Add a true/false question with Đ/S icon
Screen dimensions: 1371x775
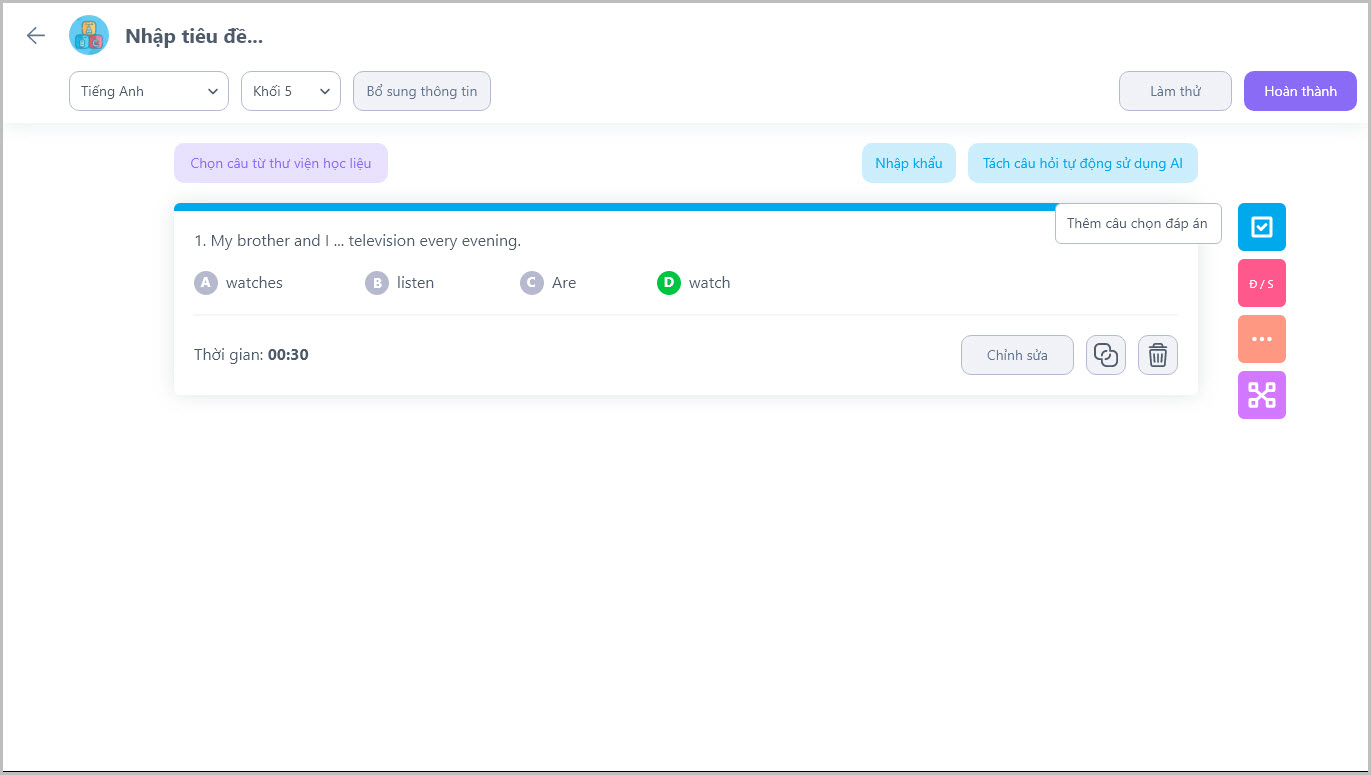click(1262, 283)
